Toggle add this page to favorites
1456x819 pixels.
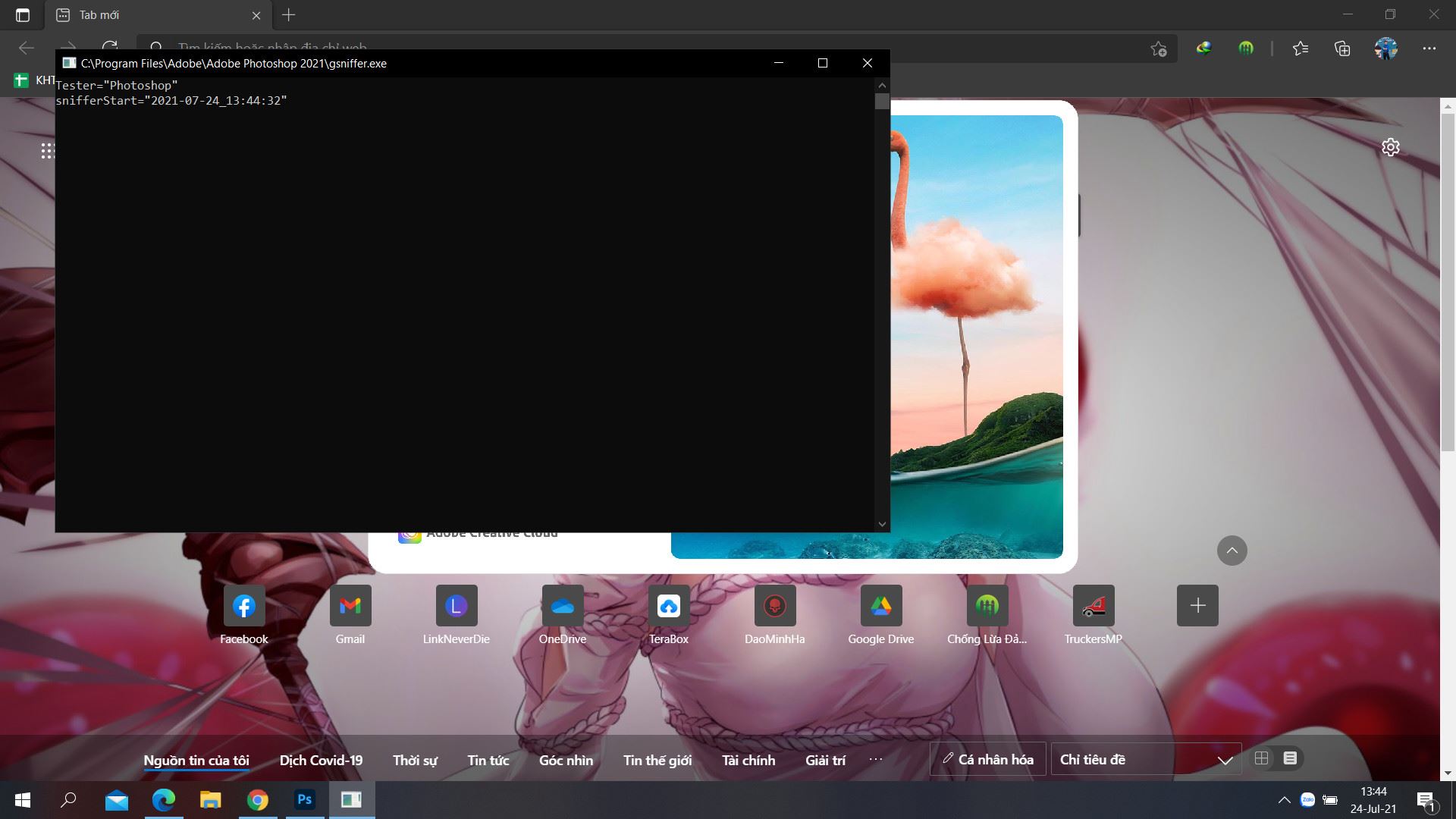1158,49
